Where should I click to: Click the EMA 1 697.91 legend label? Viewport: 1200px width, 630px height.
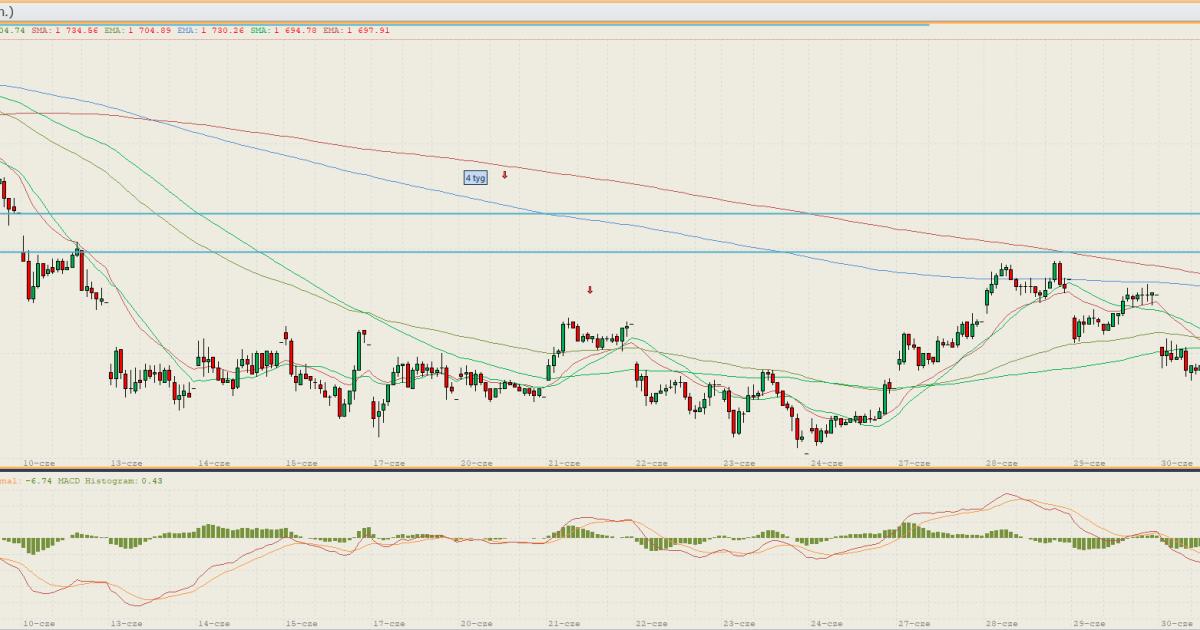pyautogui.click(x=356, y=31)
